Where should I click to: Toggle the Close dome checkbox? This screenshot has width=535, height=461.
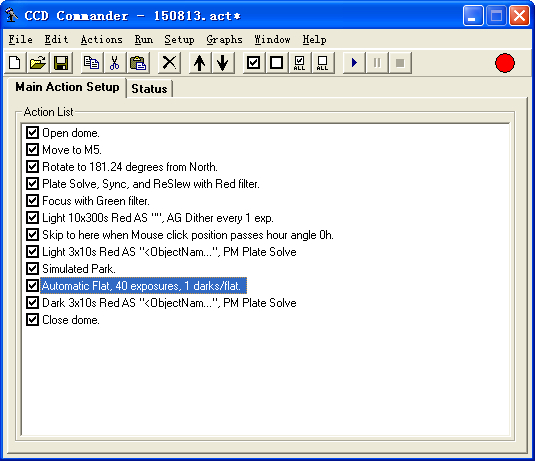point(32,320)
